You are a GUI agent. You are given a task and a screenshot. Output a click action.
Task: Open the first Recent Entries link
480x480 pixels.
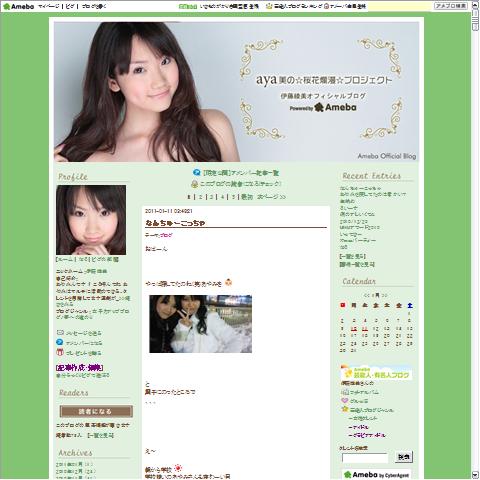pyautogui.click(x=360, y=188)
